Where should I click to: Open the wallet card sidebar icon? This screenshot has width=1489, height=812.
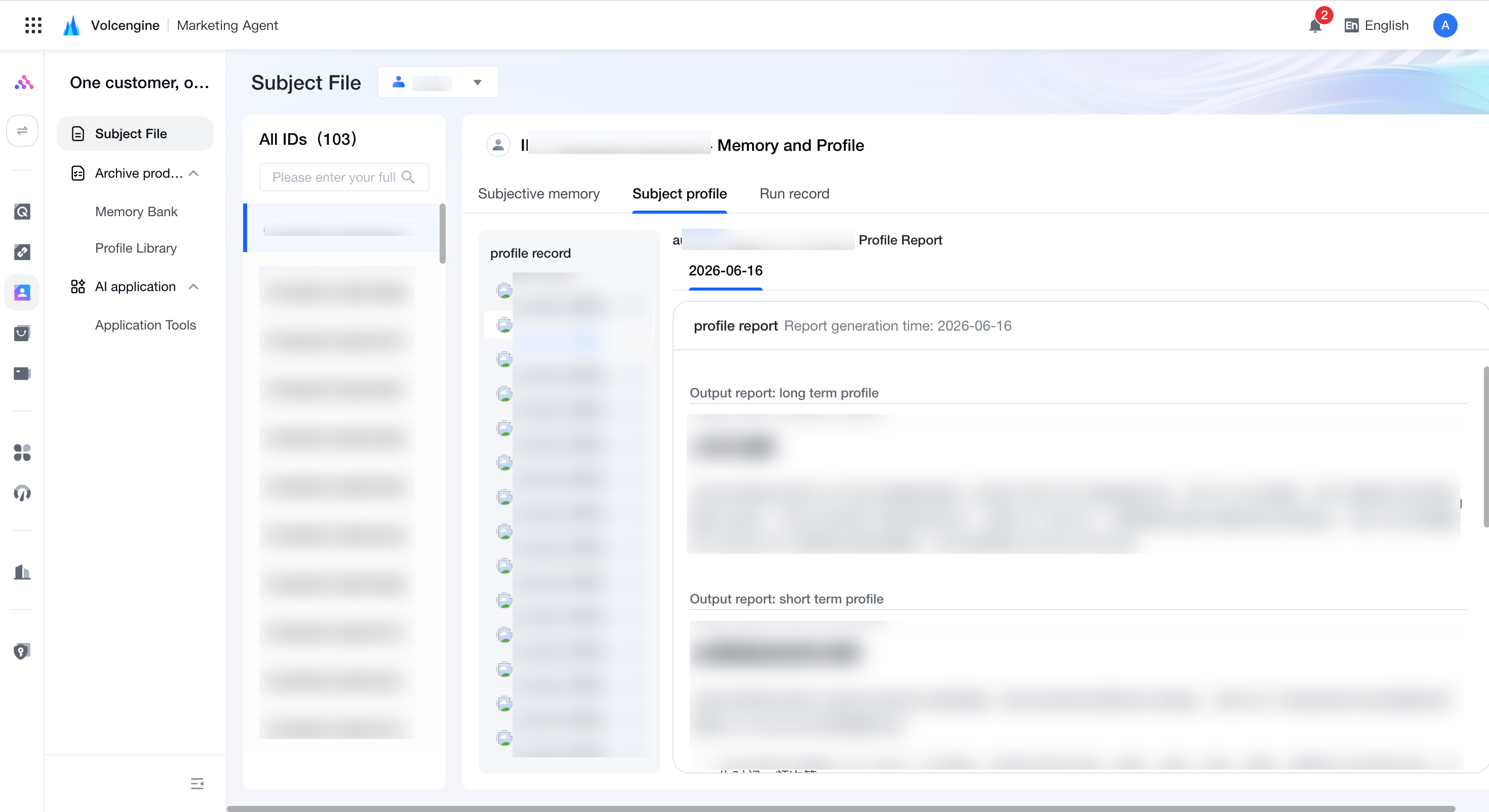click(22, 373)
